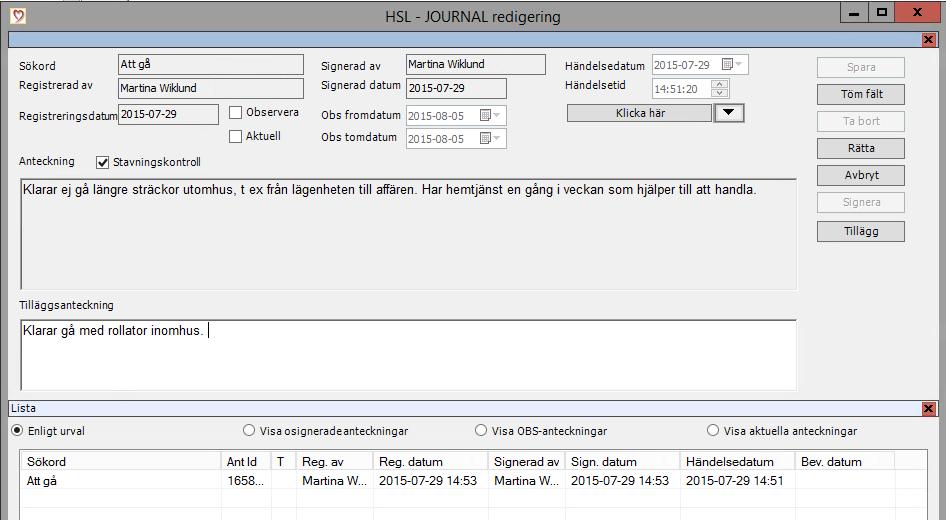Click the Signera button

[x=861, y=203]
